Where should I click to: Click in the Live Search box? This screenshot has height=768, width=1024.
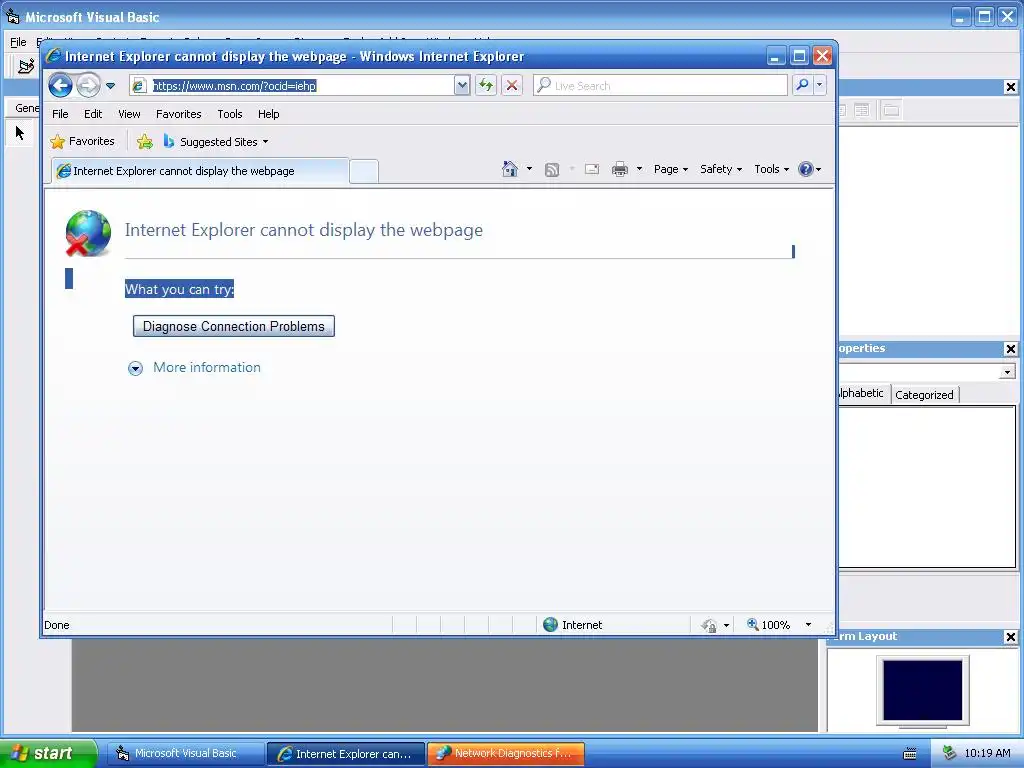660,86
